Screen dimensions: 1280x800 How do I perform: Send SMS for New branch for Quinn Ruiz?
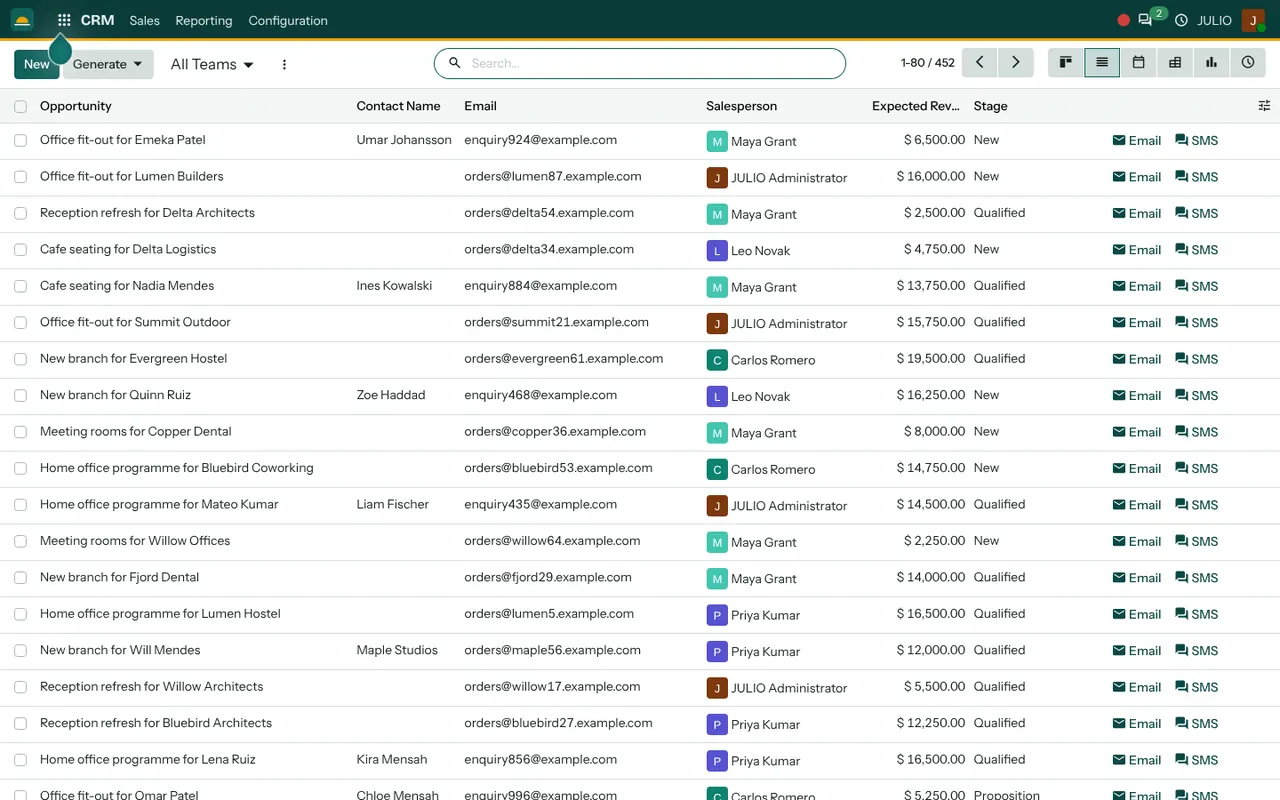pyautogui.click(x=1197, y=396)
